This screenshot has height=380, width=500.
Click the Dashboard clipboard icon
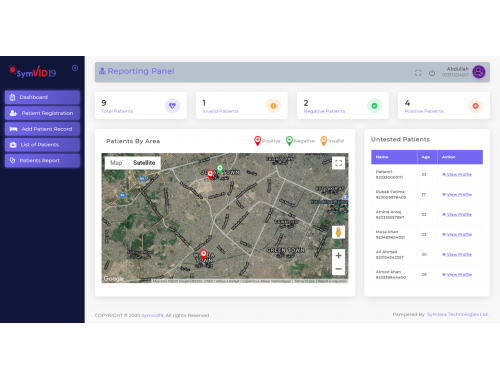tap(12, 97)
